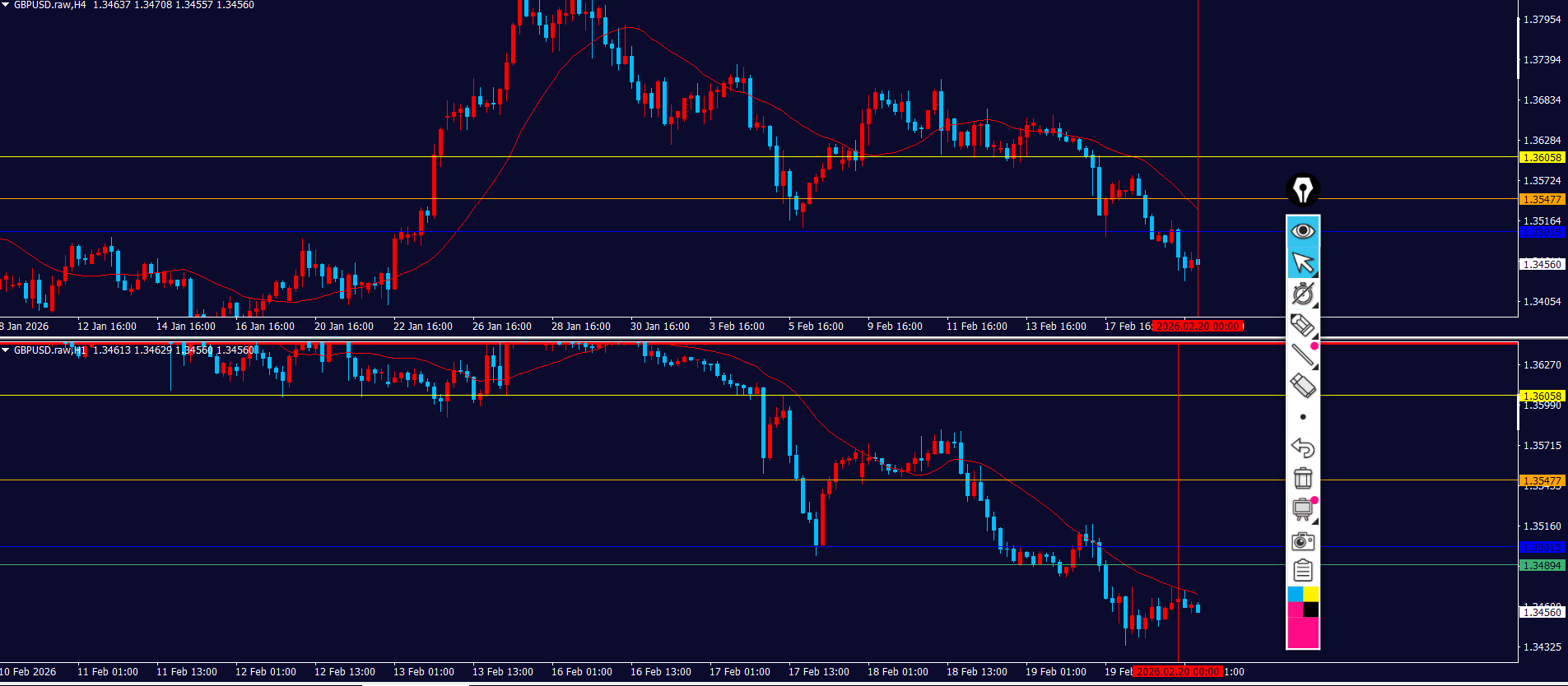Expand the GBPUSD.raw,H1 chart title arrow
The image size is (1568, 686).
[6, 350]
